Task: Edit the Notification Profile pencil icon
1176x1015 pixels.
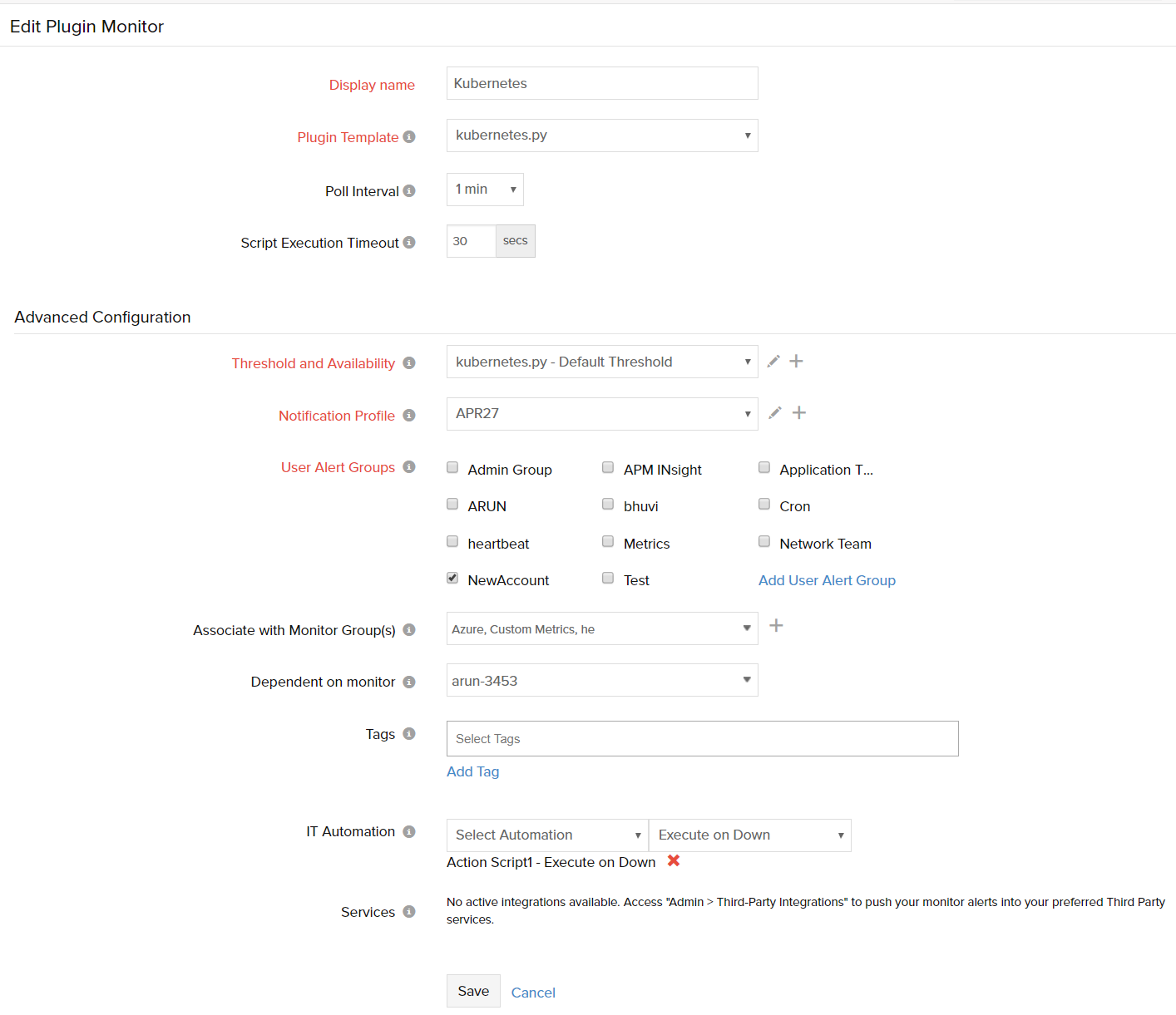Action: (775, 413)
